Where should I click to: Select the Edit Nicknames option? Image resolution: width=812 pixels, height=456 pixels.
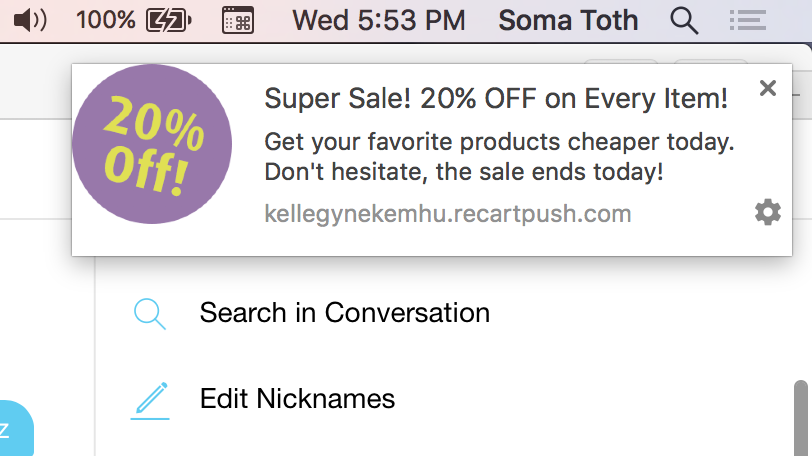coord(297,399)
